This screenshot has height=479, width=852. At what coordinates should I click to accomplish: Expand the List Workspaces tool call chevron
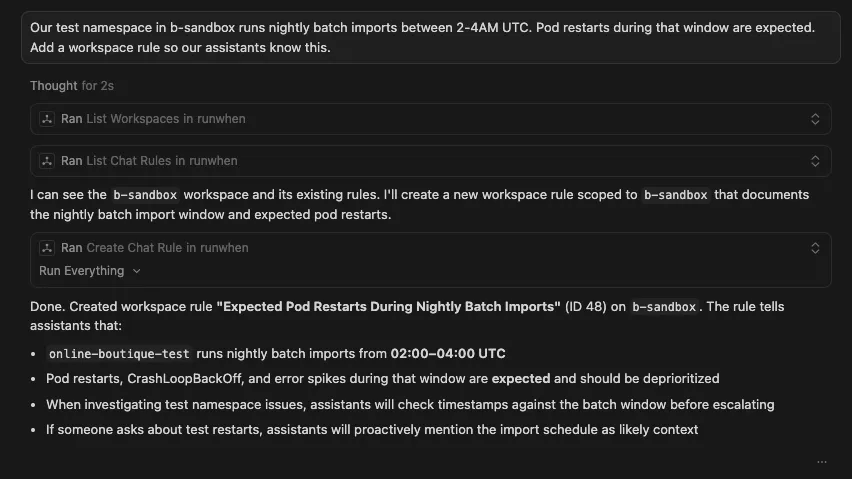pos(815,119)
